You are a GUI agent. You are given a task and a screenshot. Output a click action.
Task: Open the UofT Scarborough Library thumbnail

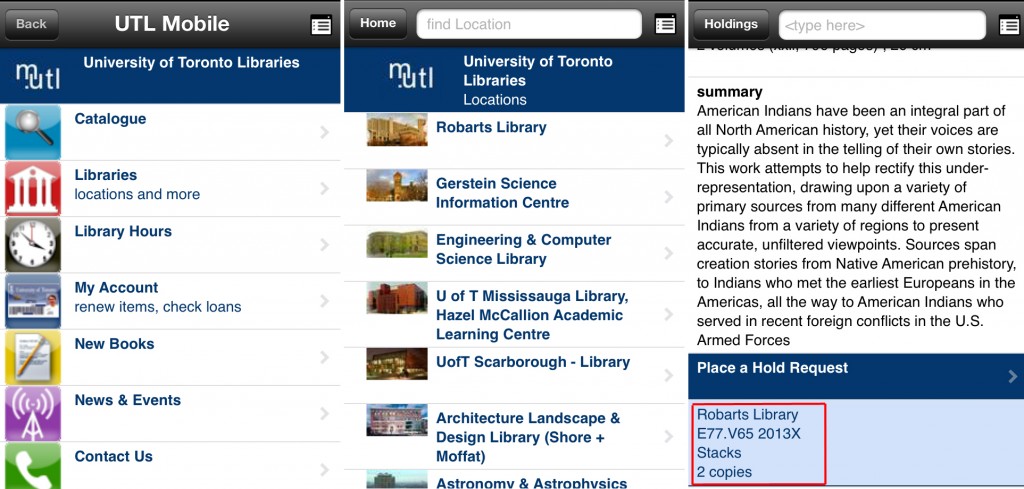click(x=397, y=364)
